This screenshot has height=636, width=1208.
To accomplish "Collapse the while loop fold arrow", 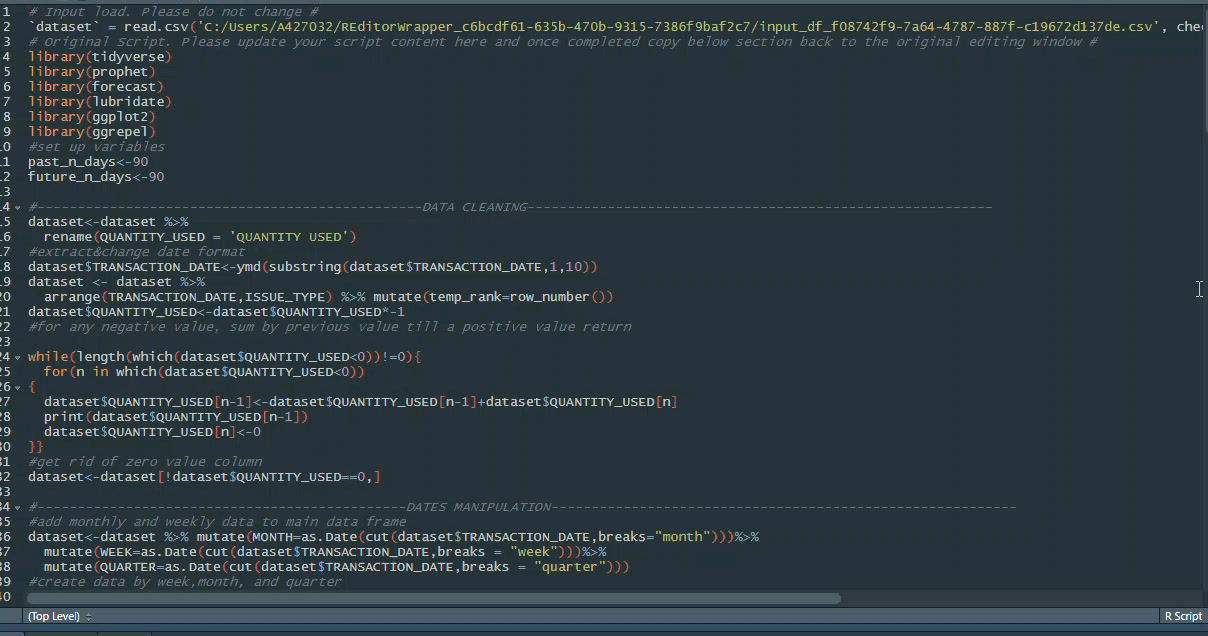I will 20,357.
